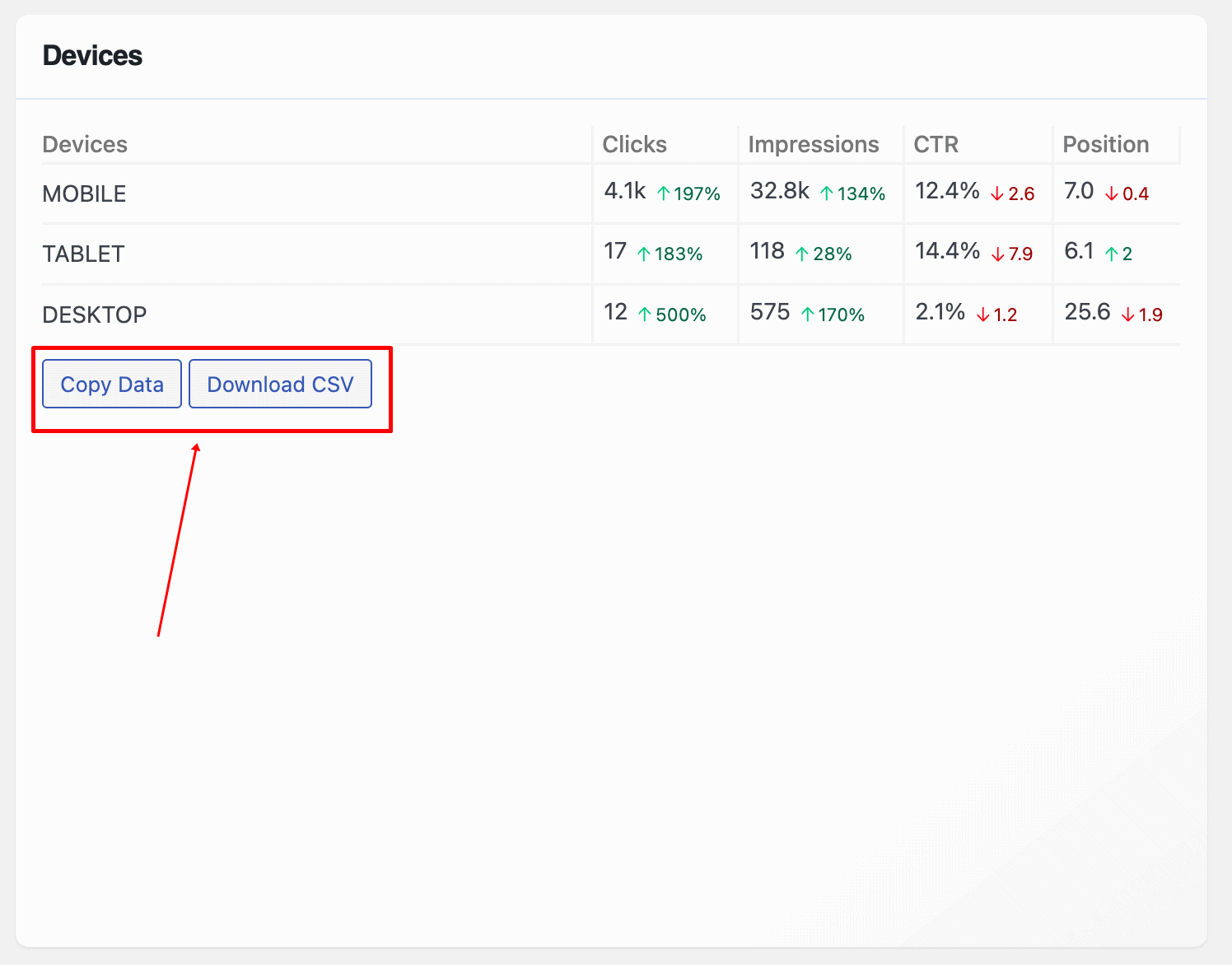The image size is (1232, 965).
Task: Sort by the Position column header
Action: [x=1104, y=143]
